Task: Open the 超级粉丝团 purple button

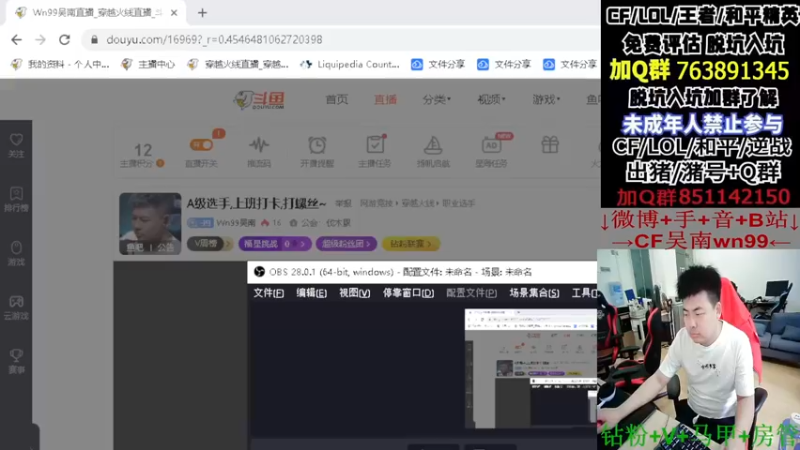Action: 346,244
